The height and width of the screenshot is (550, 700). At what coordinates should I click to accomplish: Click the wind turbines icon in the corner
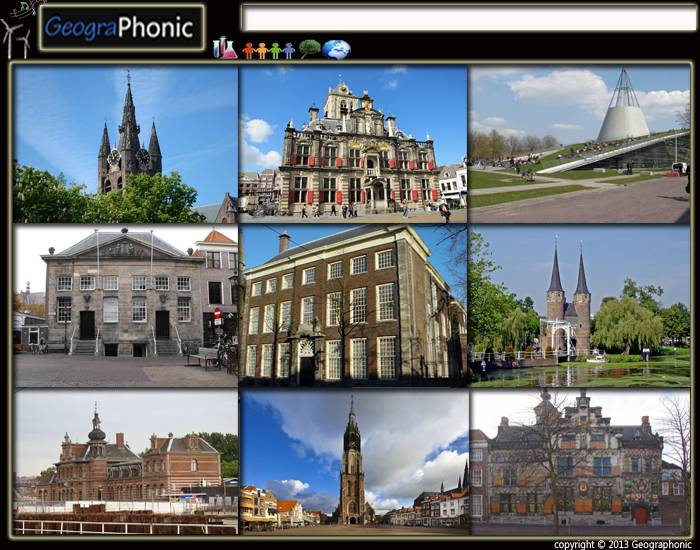[x=17, y=40]
